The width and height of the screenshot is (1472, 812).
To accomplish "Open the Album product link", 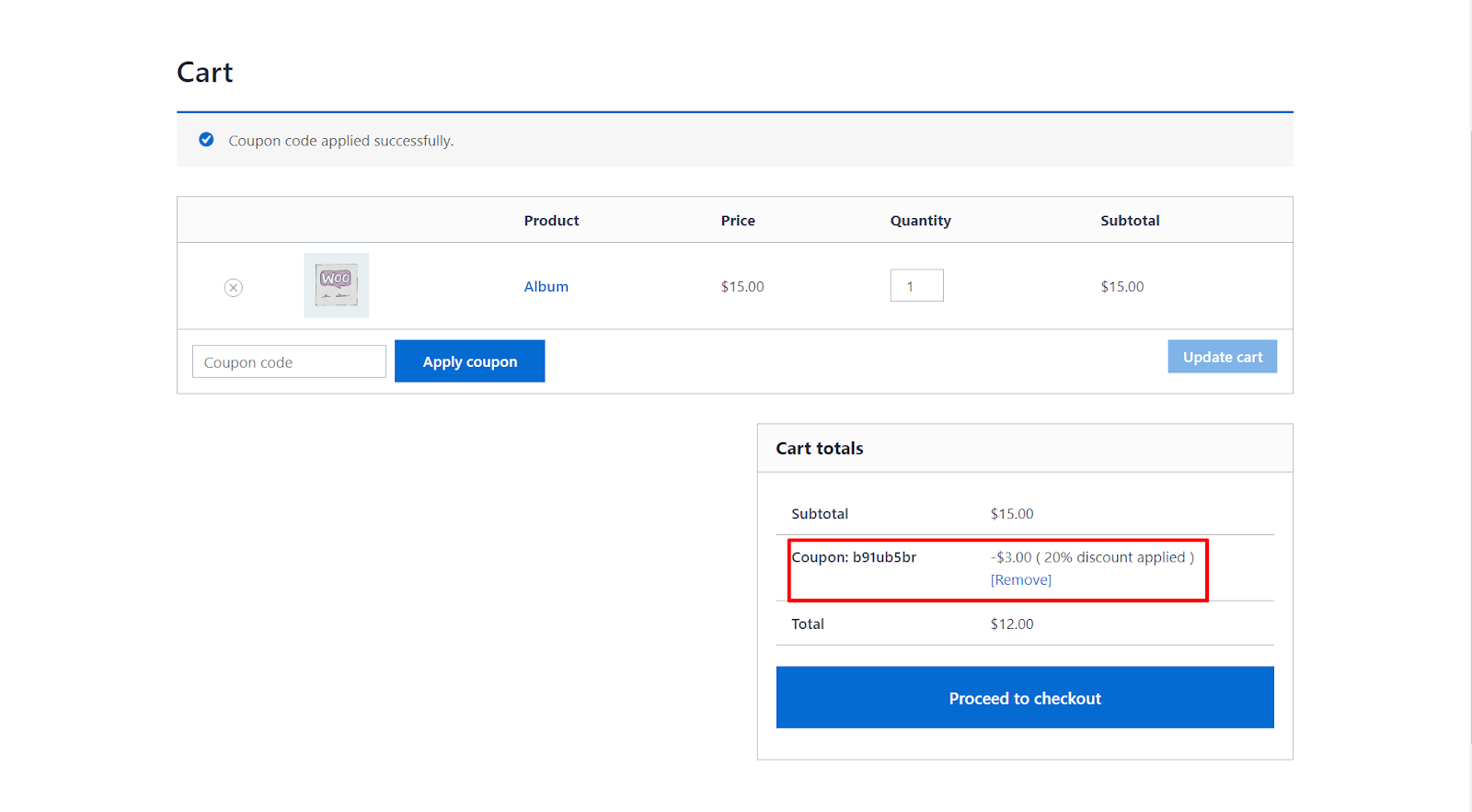I will [x=546, y=287].
